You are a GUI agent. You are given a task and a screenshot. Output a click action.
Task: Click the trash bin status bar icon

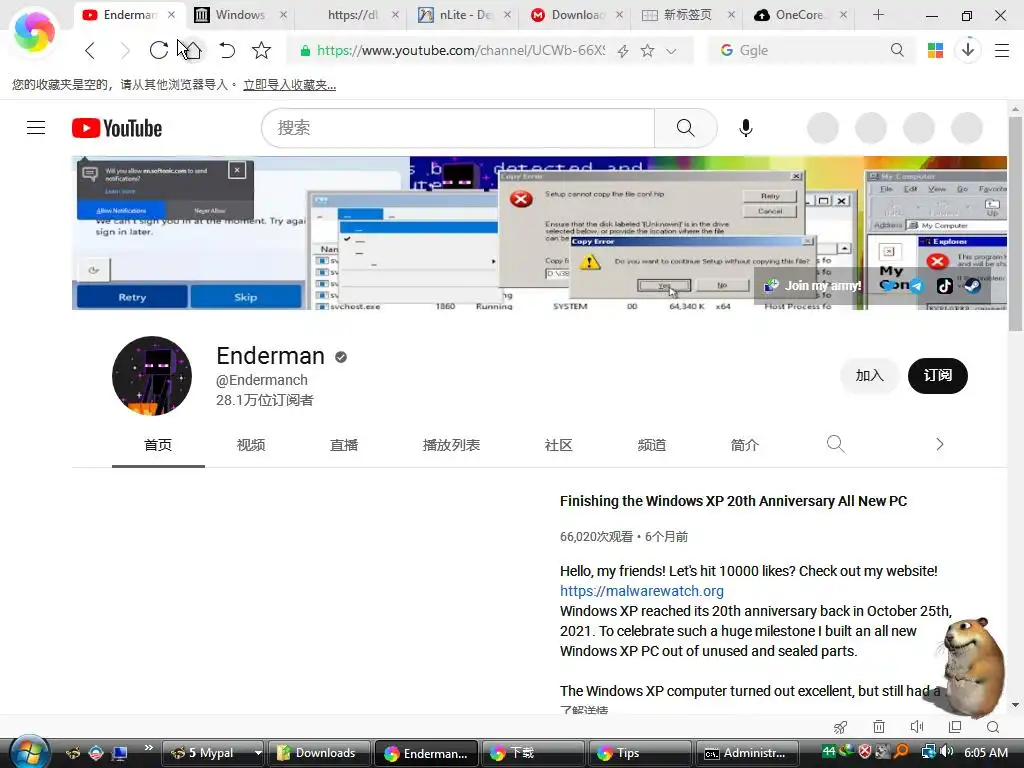pos(879,727)
